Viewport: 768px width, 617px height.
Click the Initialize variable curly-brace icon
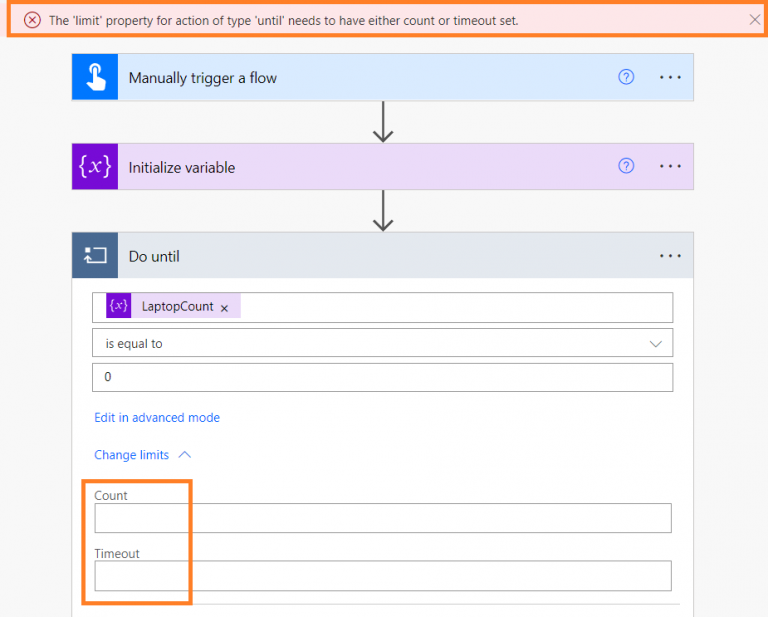pyautogui.click(x=95, y=167)
